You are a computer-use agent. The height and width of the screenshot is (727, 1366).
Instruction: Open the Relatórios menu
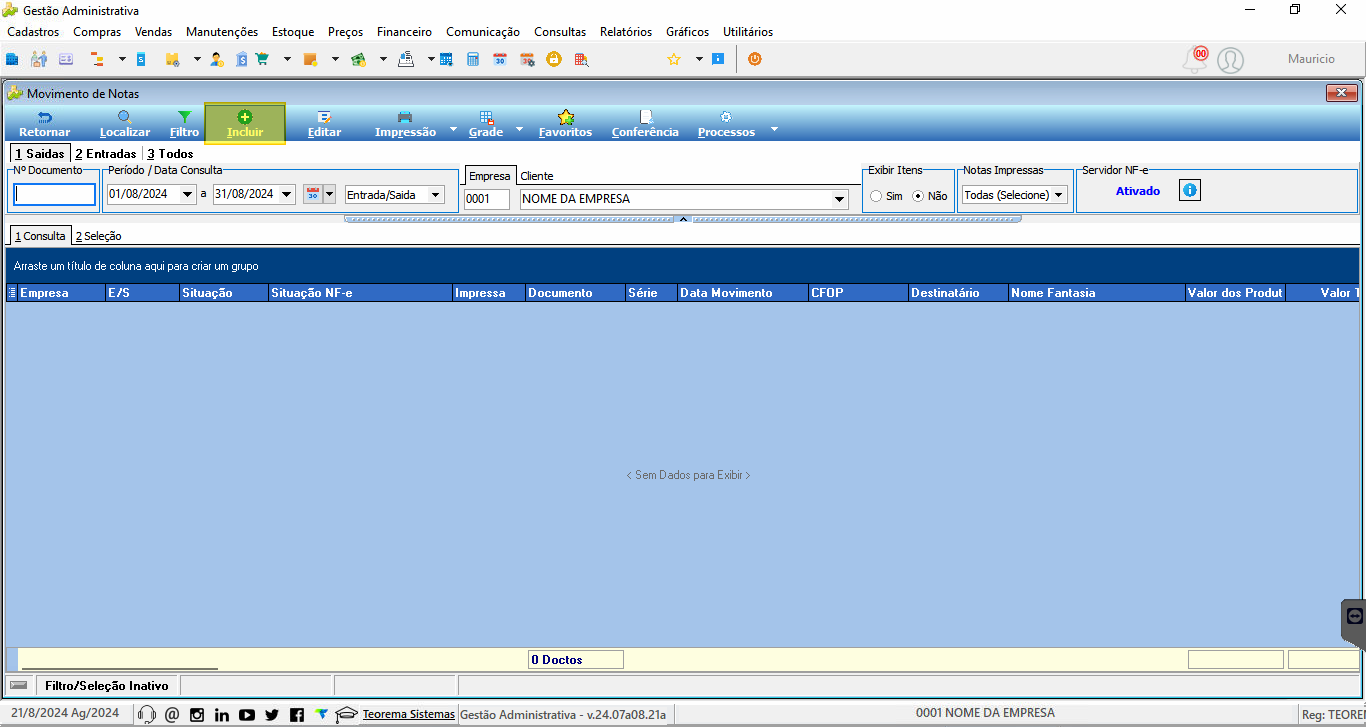[626, 32]
